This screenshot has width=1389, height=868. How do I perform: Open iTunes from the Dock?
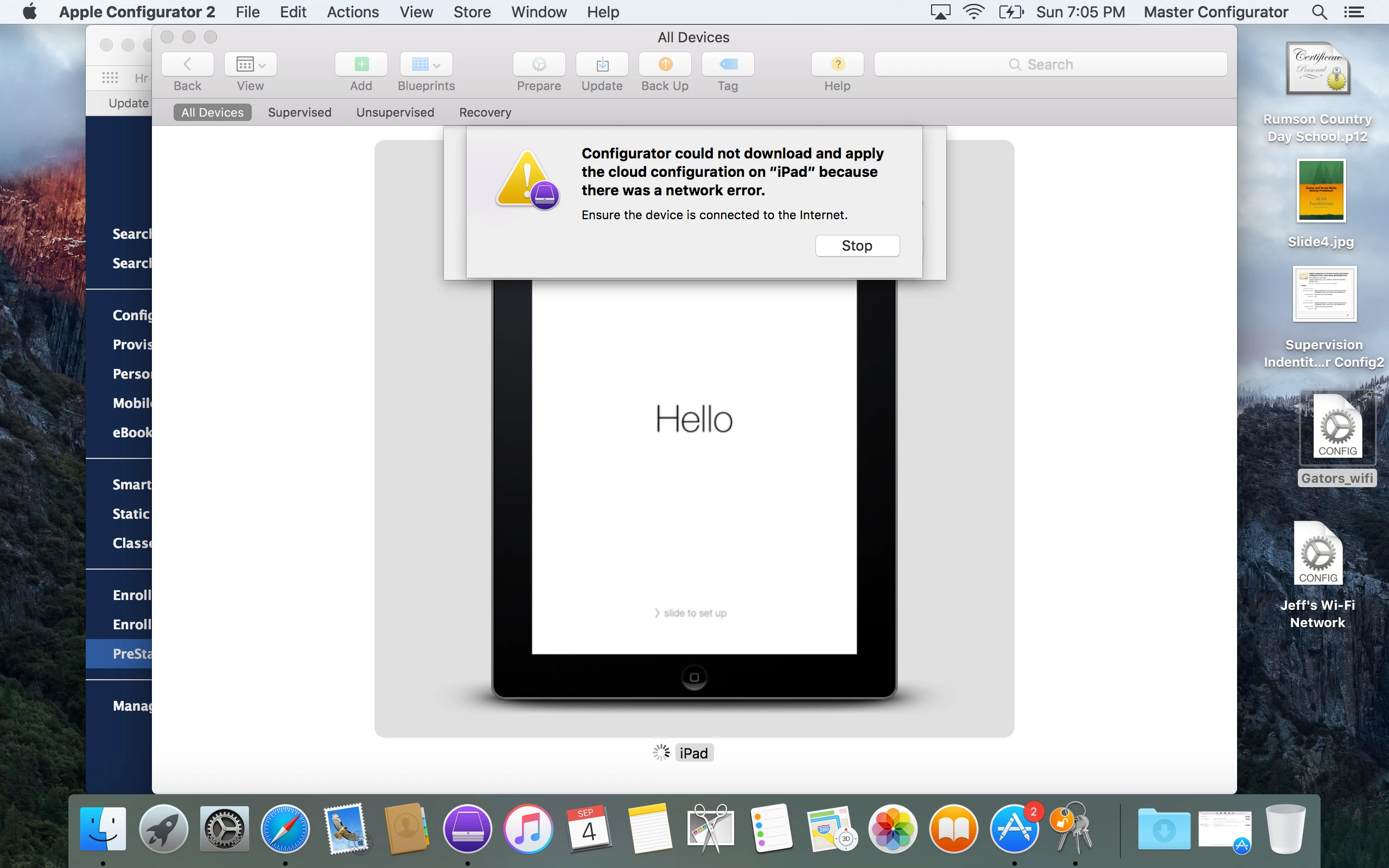pyautogui.click(x=528, y=828)
